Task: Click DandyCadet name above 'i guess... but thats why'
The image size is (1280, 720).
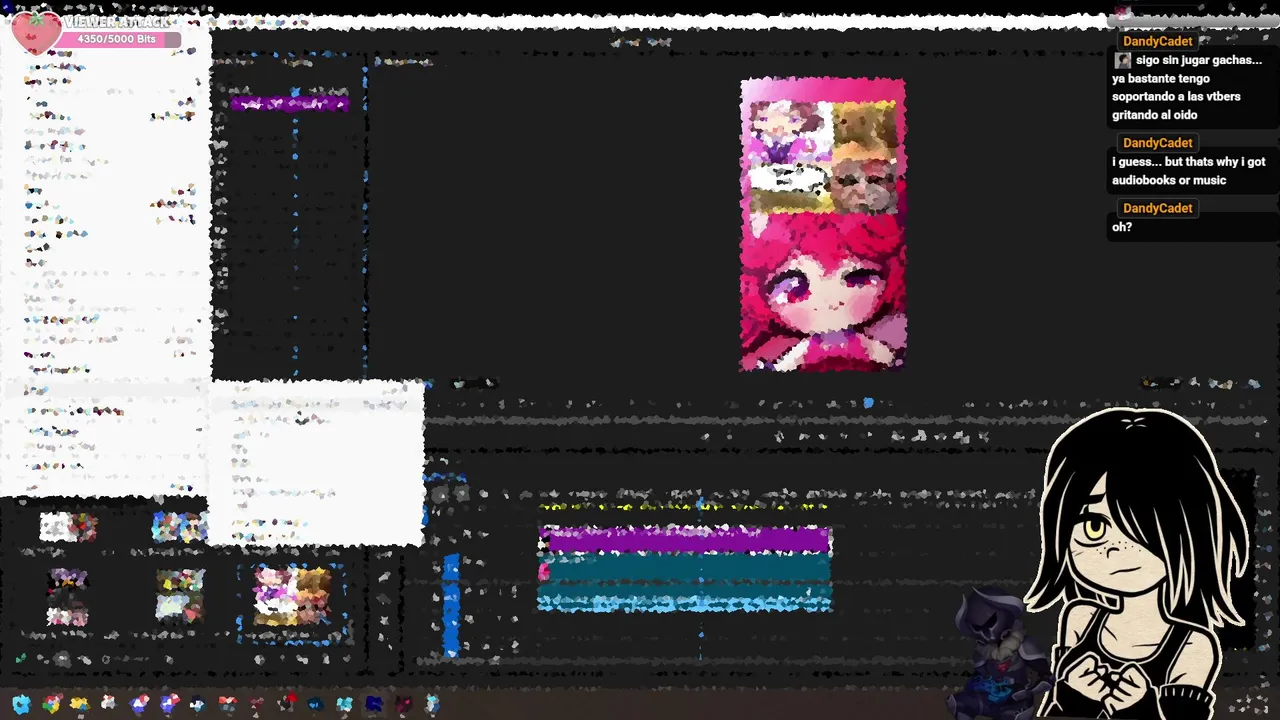Action: 1157,143
